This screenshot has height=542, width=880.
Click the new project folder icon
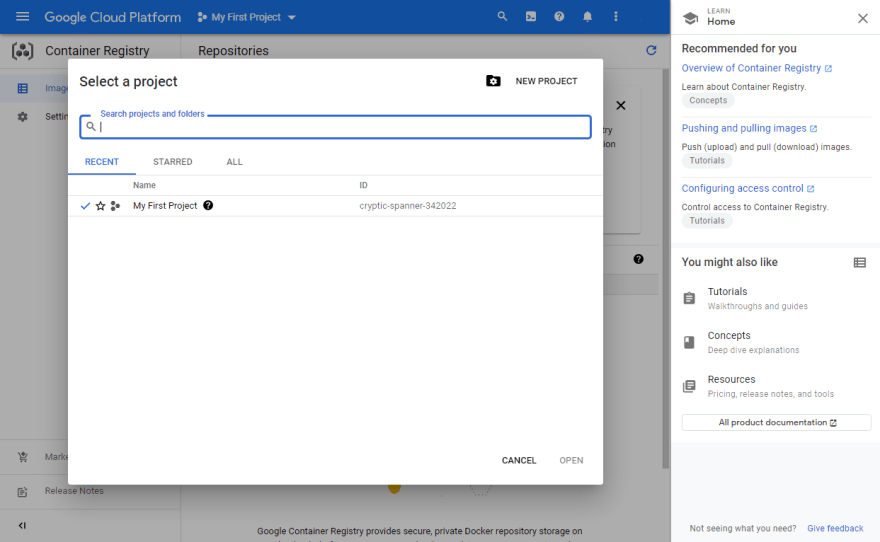(493, 81)
